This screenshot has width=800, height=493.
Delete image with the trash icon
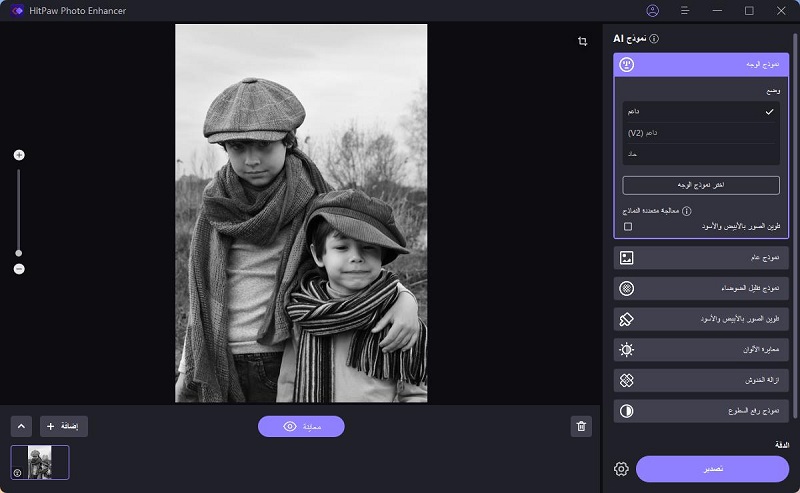click(581, 427)
